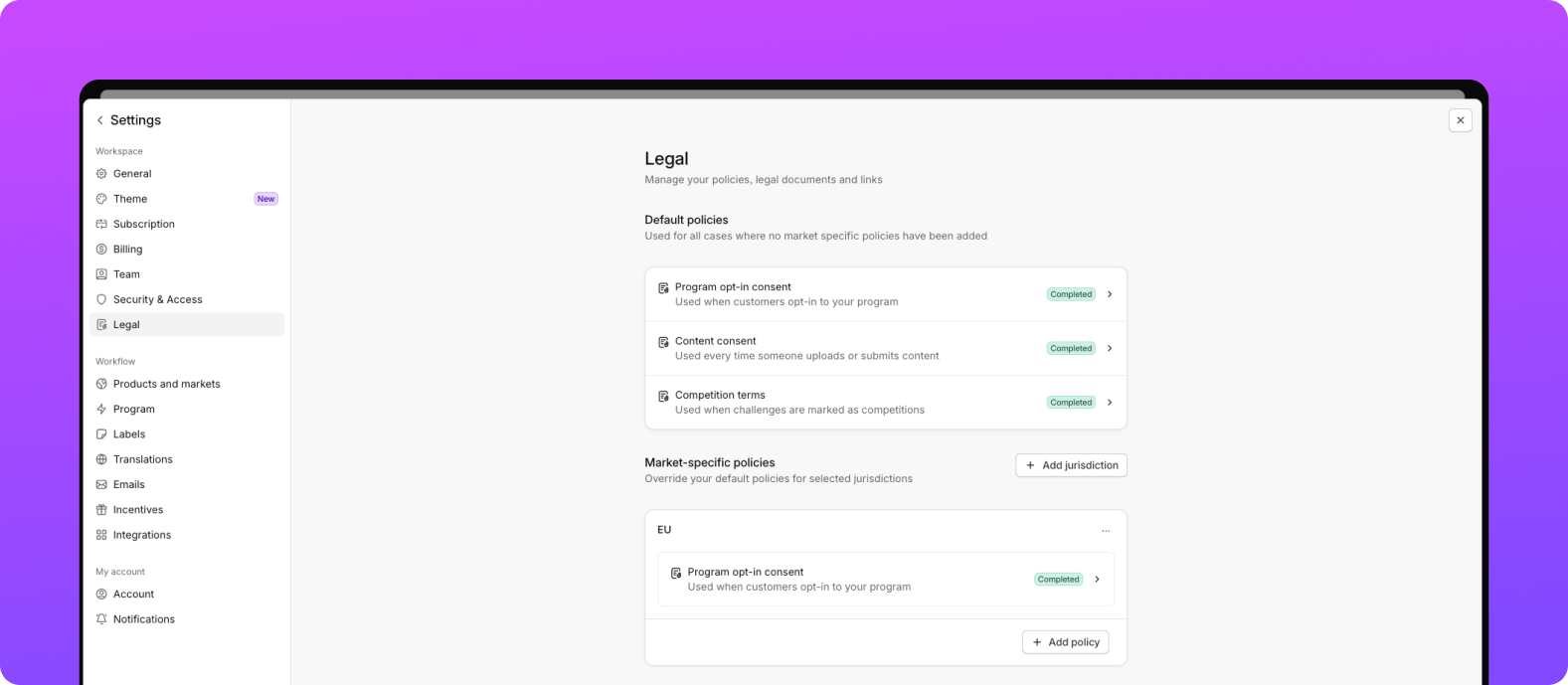Click document icon of EU Program opt-in consent
Screen dimensions: 1568x685
[676, 573]
